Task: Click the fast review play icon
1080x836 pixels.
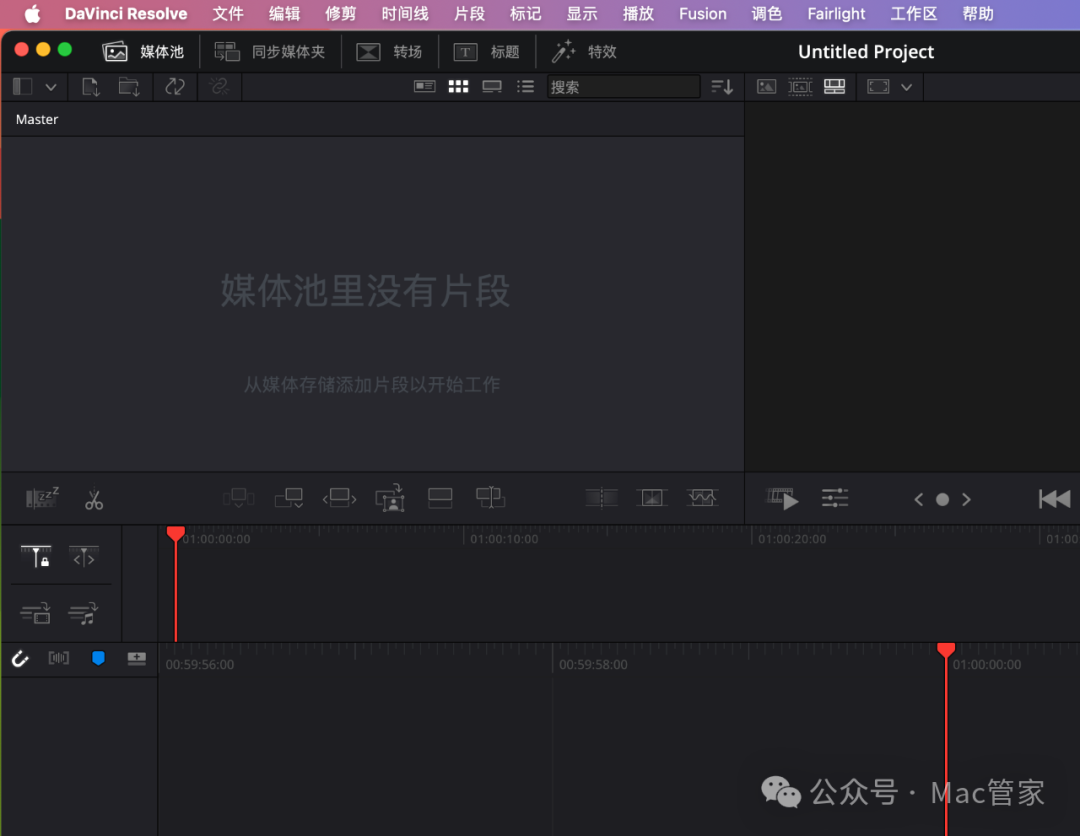Action: (x=782, y=499)
